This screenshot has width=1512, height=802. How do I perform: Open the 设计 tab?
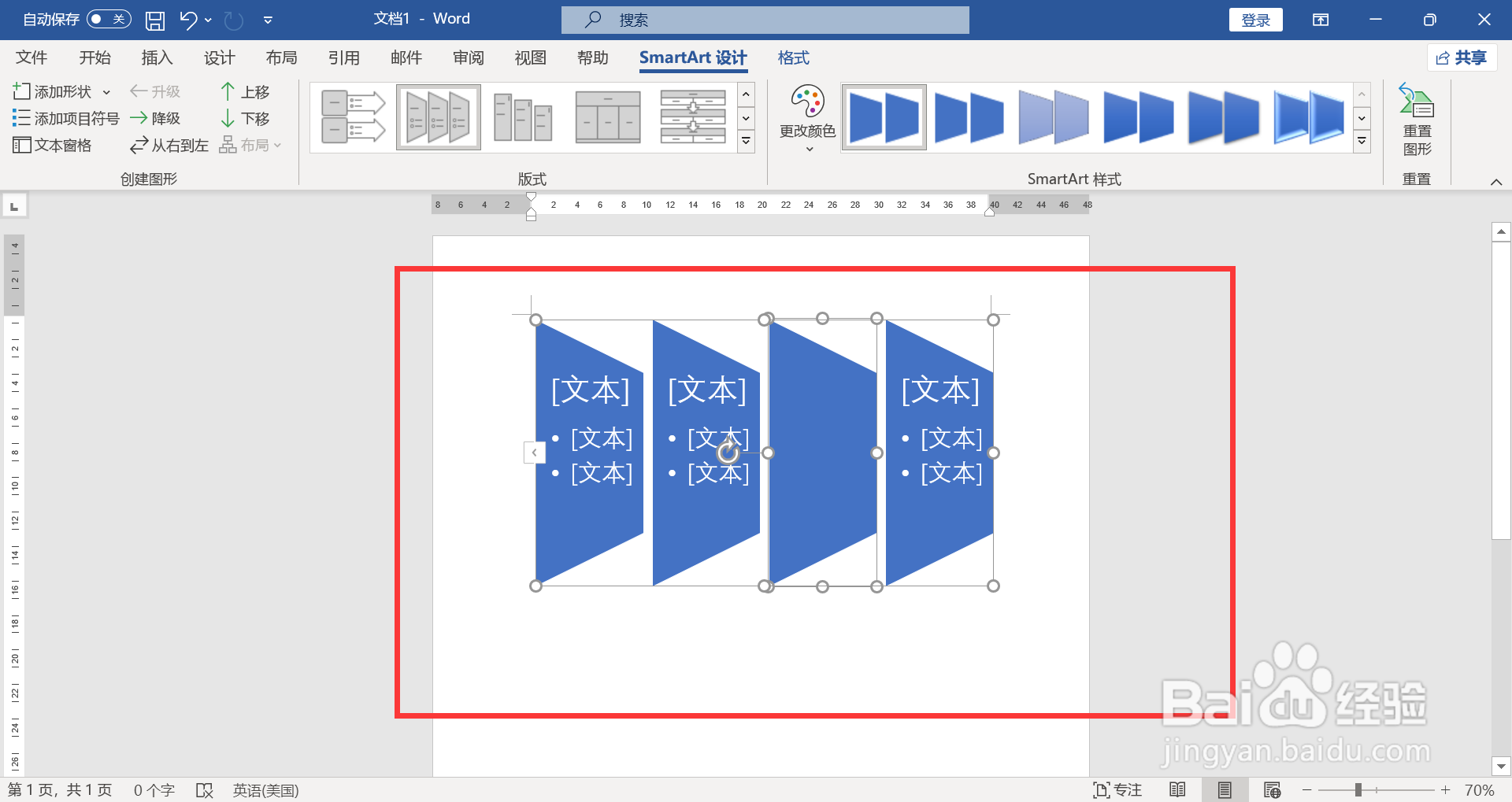[x=219, y=57]
